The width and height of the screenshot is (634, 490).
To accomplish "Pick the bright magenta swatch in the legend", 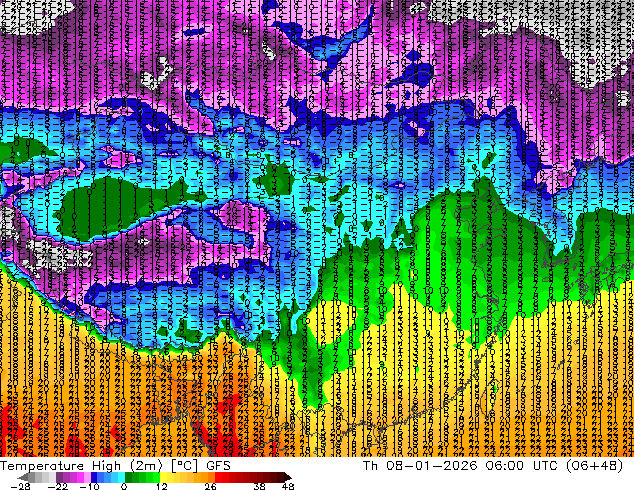I will click(x=80, y=477).
